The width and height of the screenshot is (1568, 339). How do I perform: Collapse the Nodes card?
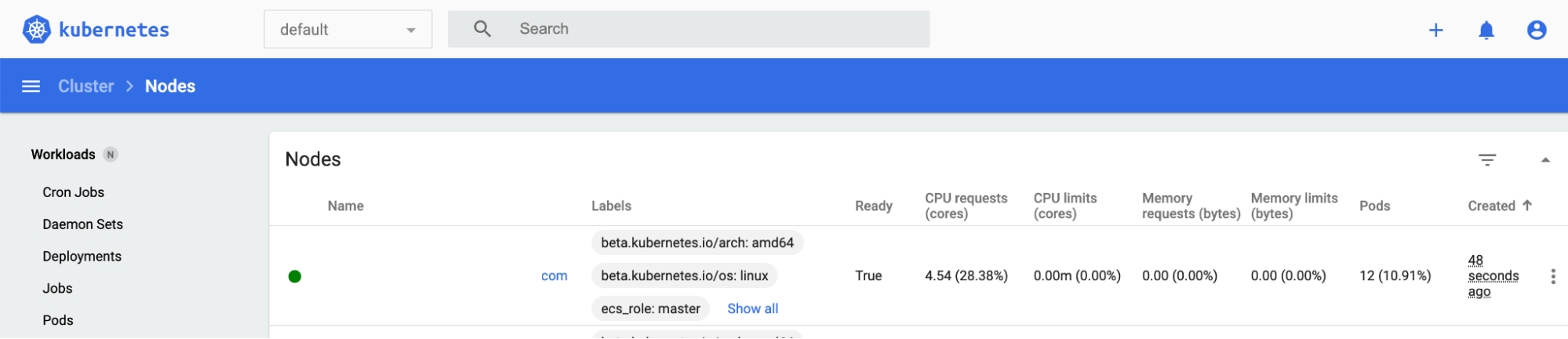point(1544,159)
